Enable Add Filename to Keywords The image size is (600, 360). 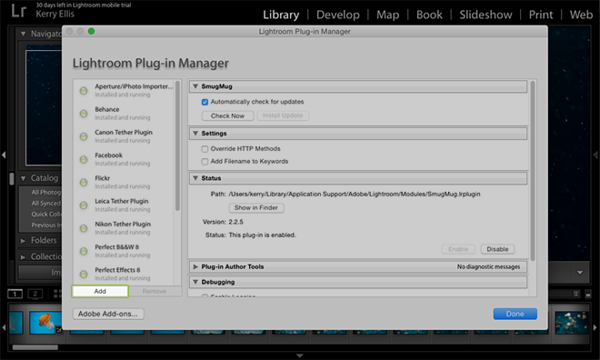205,161
